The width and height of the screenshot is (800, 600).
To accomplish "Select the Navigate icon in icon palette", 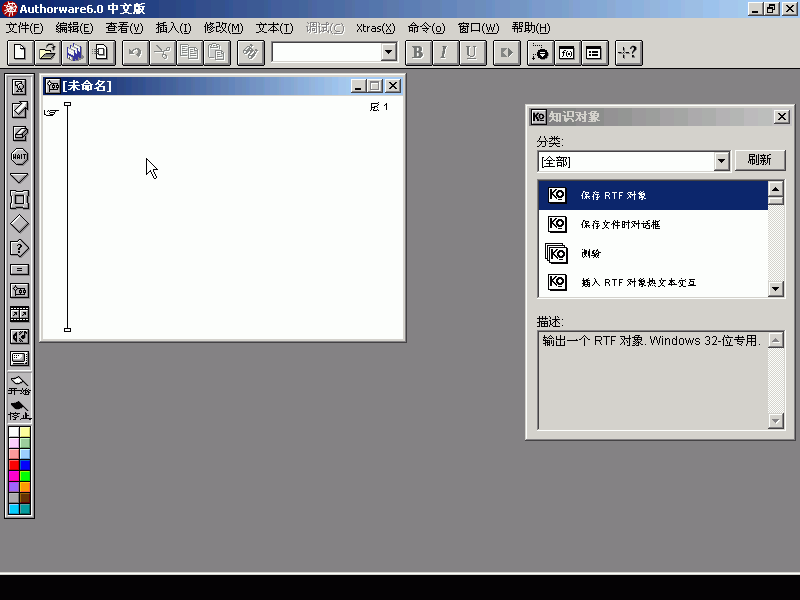I will click(19, 178).
